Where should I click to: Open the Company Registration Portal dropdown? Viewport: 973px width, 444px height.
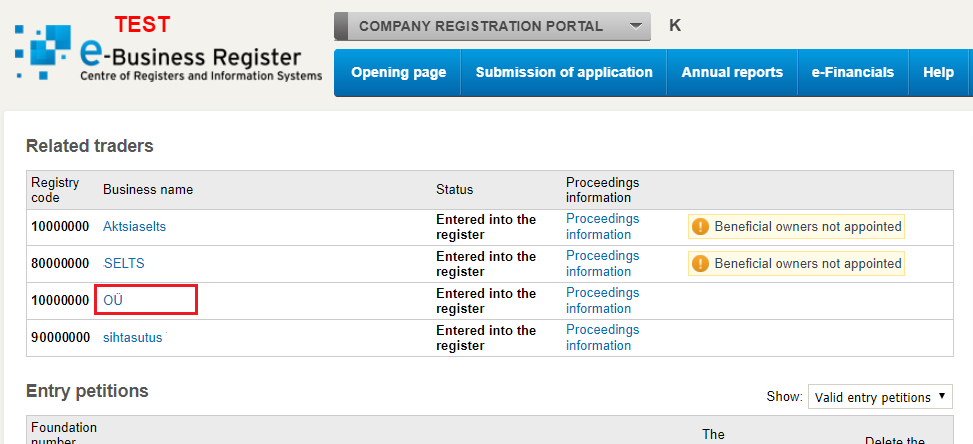tap(492, 27)
